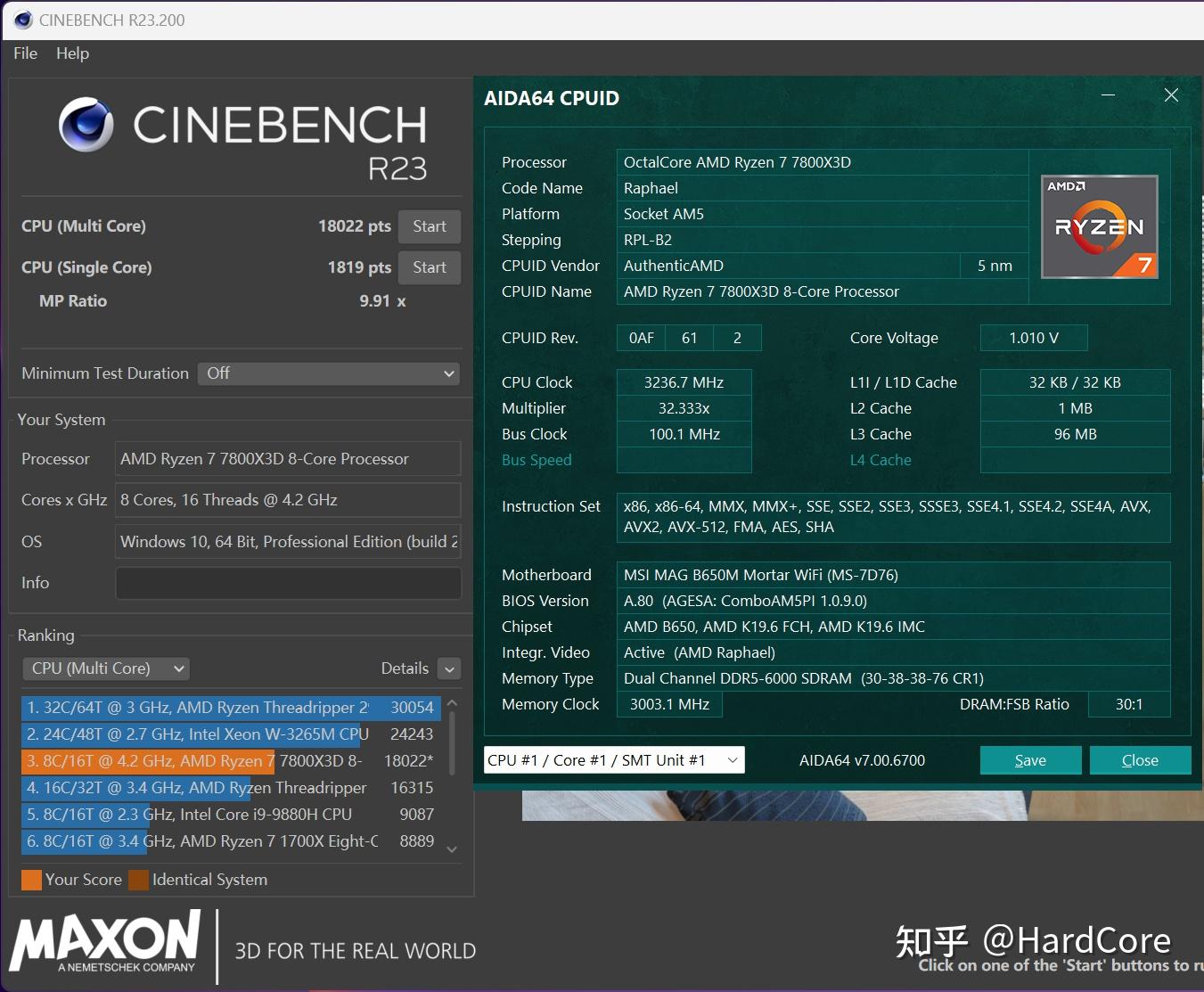The height and width of the screenshot is (992, 1204).
Task: Click the ranking list scroll down arrow
Action: tap(452, 849)
